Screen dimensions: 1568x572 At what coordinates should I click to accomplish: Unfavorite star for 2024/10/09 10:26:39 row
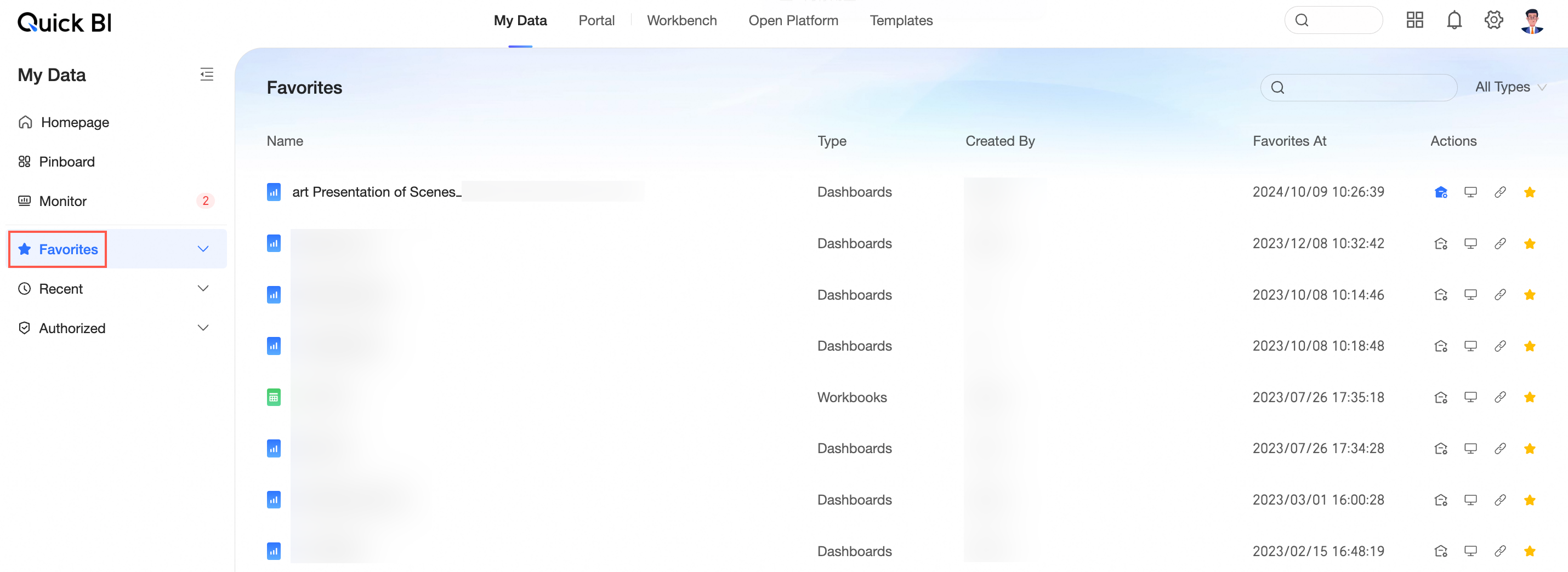[1530, 192]
